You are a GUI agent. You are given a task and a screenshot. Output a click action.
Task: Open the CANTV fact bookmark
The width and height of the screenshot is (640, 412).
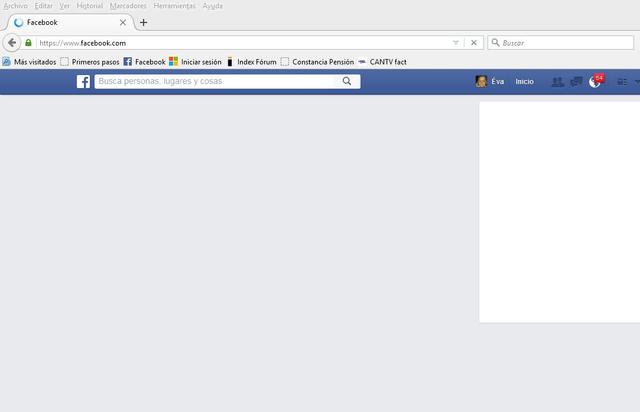coord(382,62)
